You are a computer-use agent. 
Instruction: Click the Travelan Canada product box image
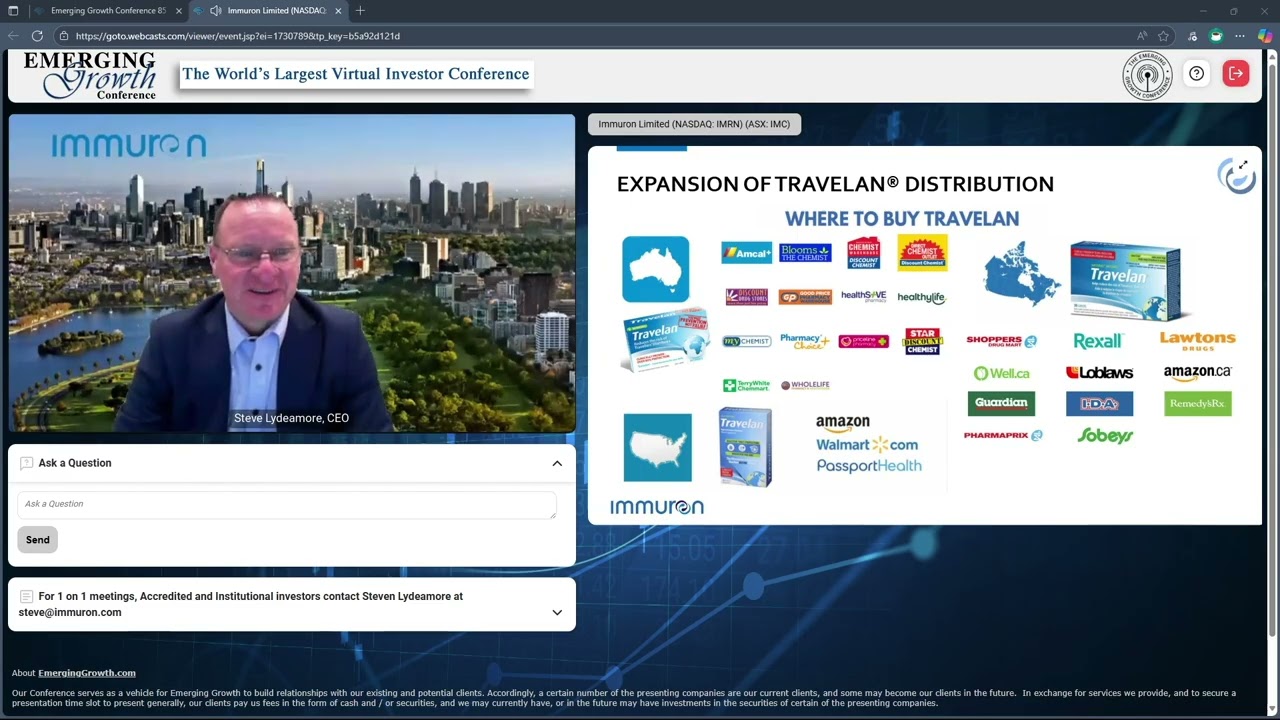(x=1130, y=278)
